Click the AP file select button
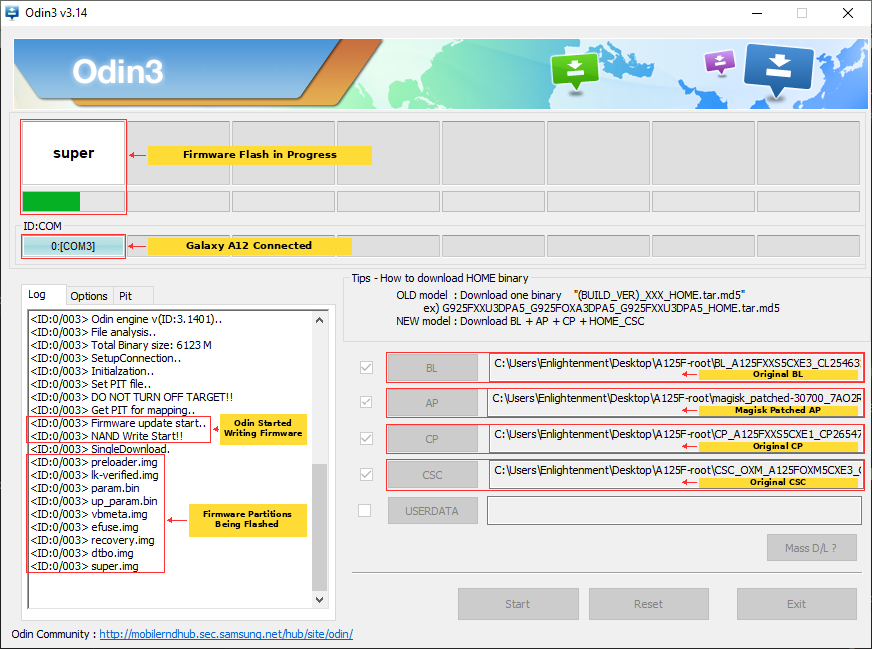872x649 pixels. click(x=432, y=403)
